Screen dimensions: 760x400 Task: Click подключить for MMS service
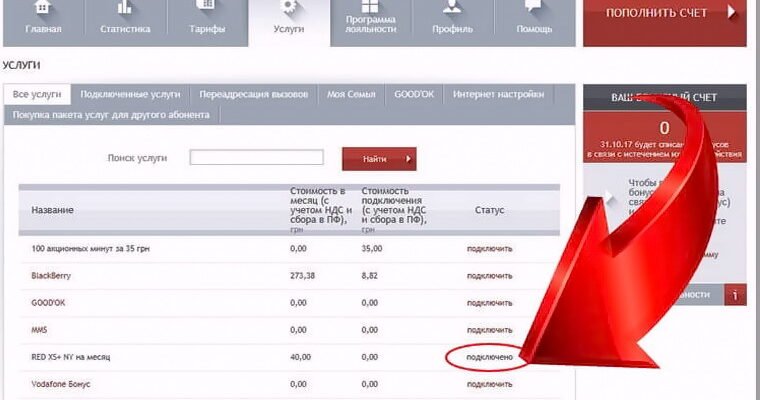point(490,330)
